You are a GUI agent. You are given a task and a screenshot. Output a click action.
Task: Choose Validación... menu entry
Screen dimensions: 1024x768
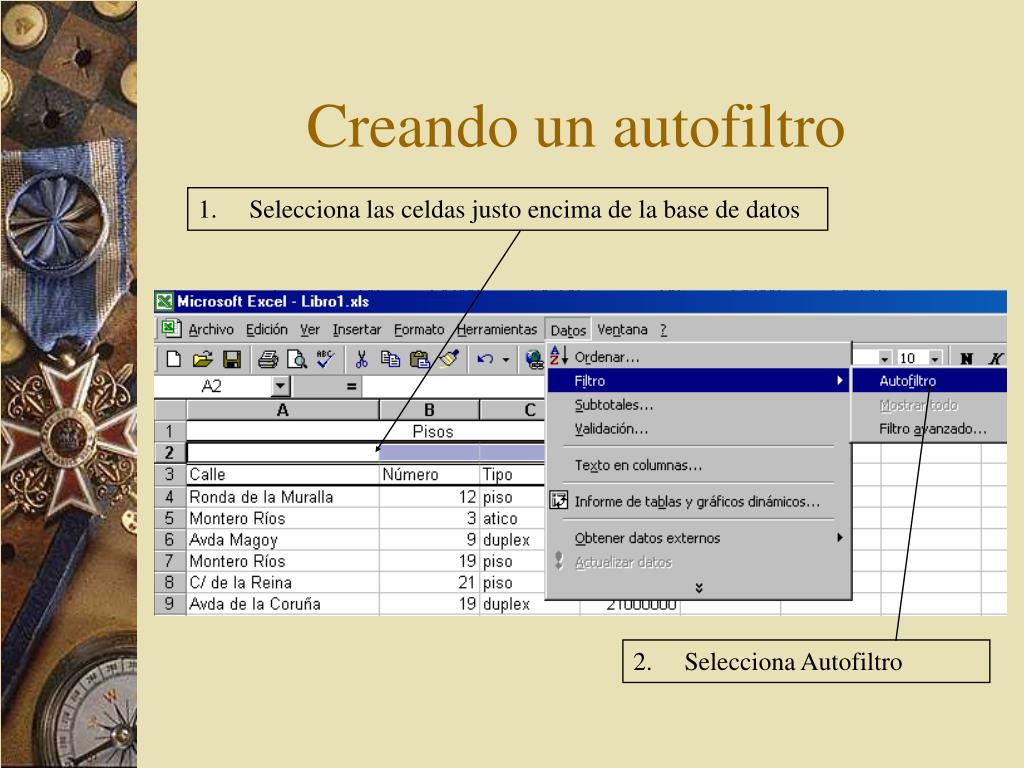tap(698, 429)
